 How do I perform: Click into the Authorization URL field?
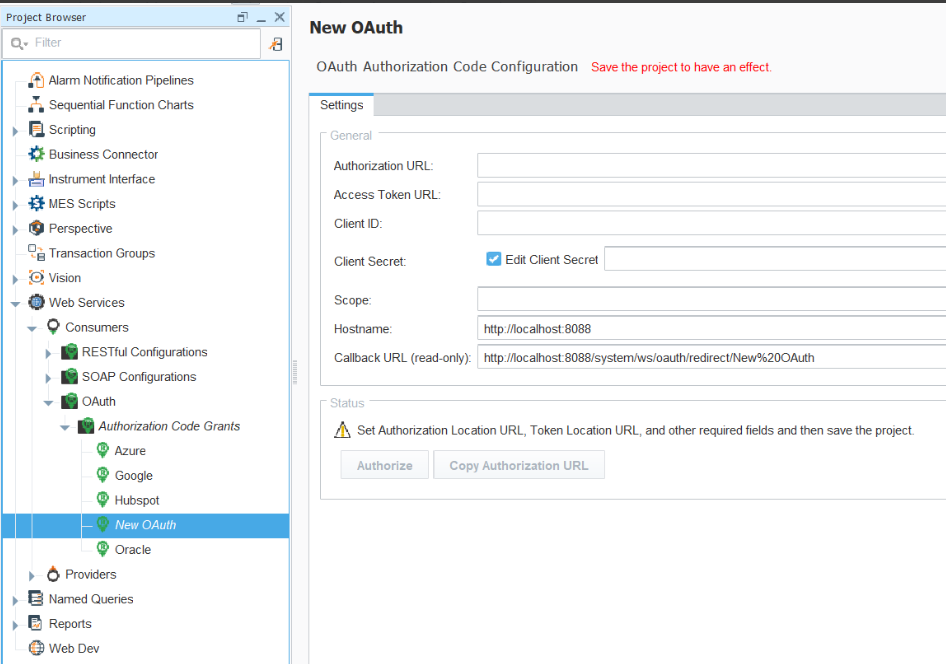(x=710, y=166)
